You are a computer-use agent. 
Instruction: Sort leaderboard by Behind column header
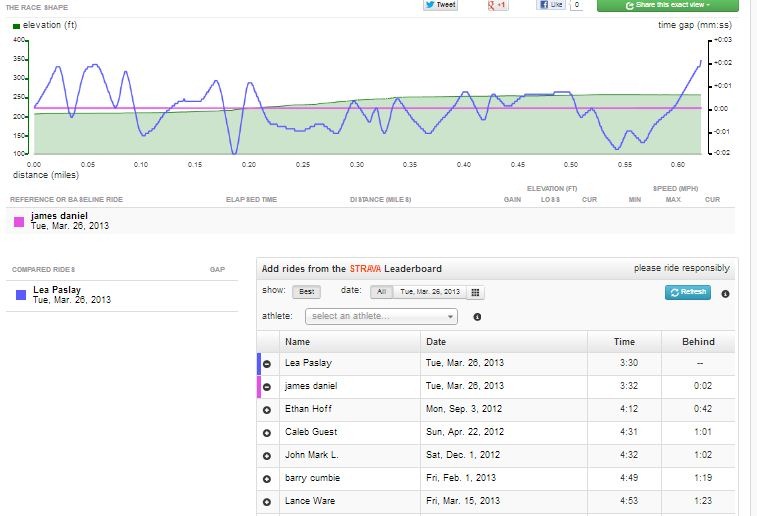click(x=698, y=342)
